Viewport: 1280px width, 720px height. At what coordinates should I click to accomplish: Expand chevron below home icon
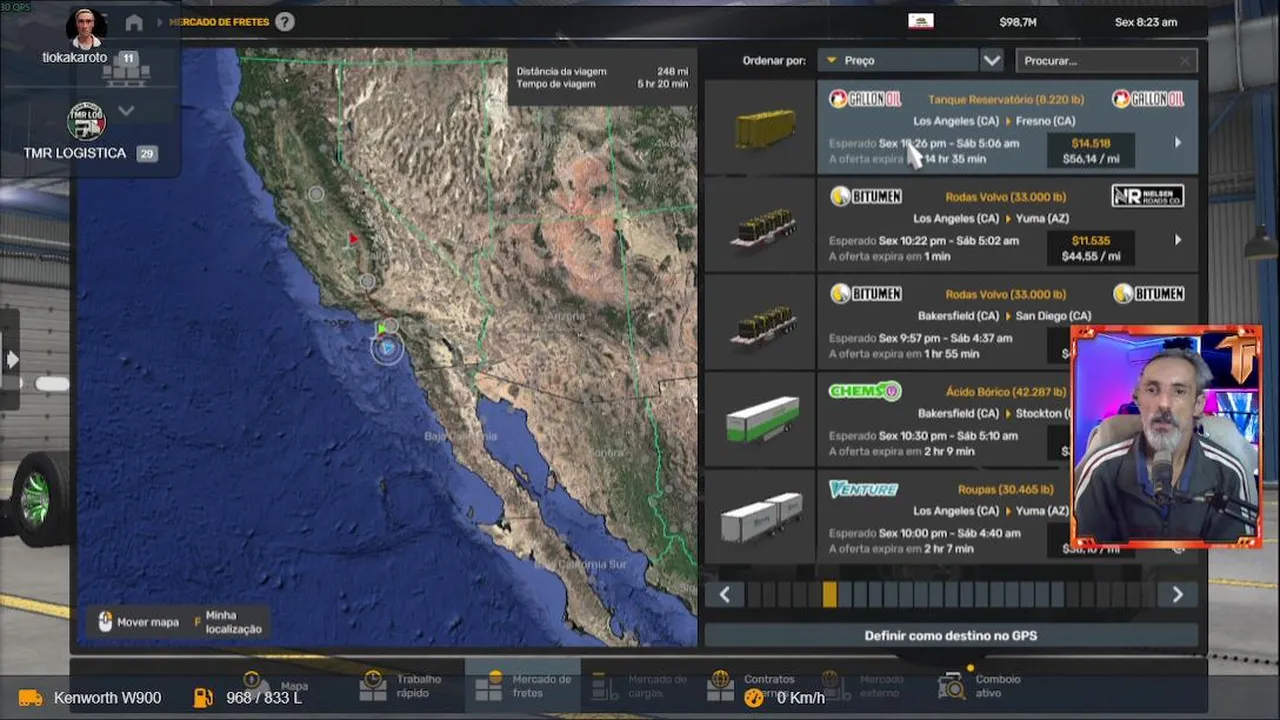tap(126, 111)
